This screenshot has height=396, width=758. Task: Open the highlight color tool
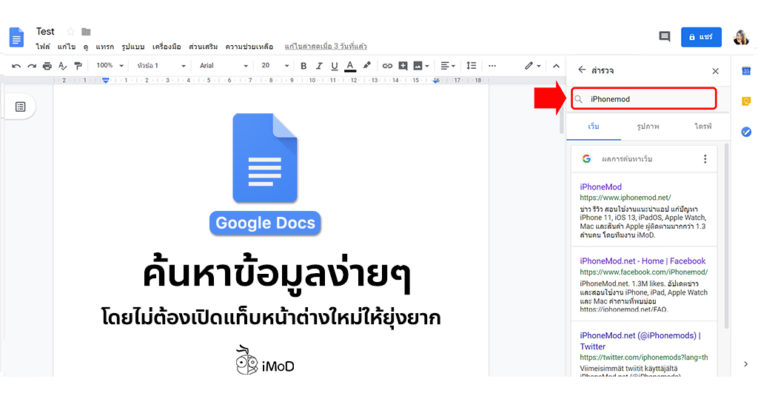367,65
